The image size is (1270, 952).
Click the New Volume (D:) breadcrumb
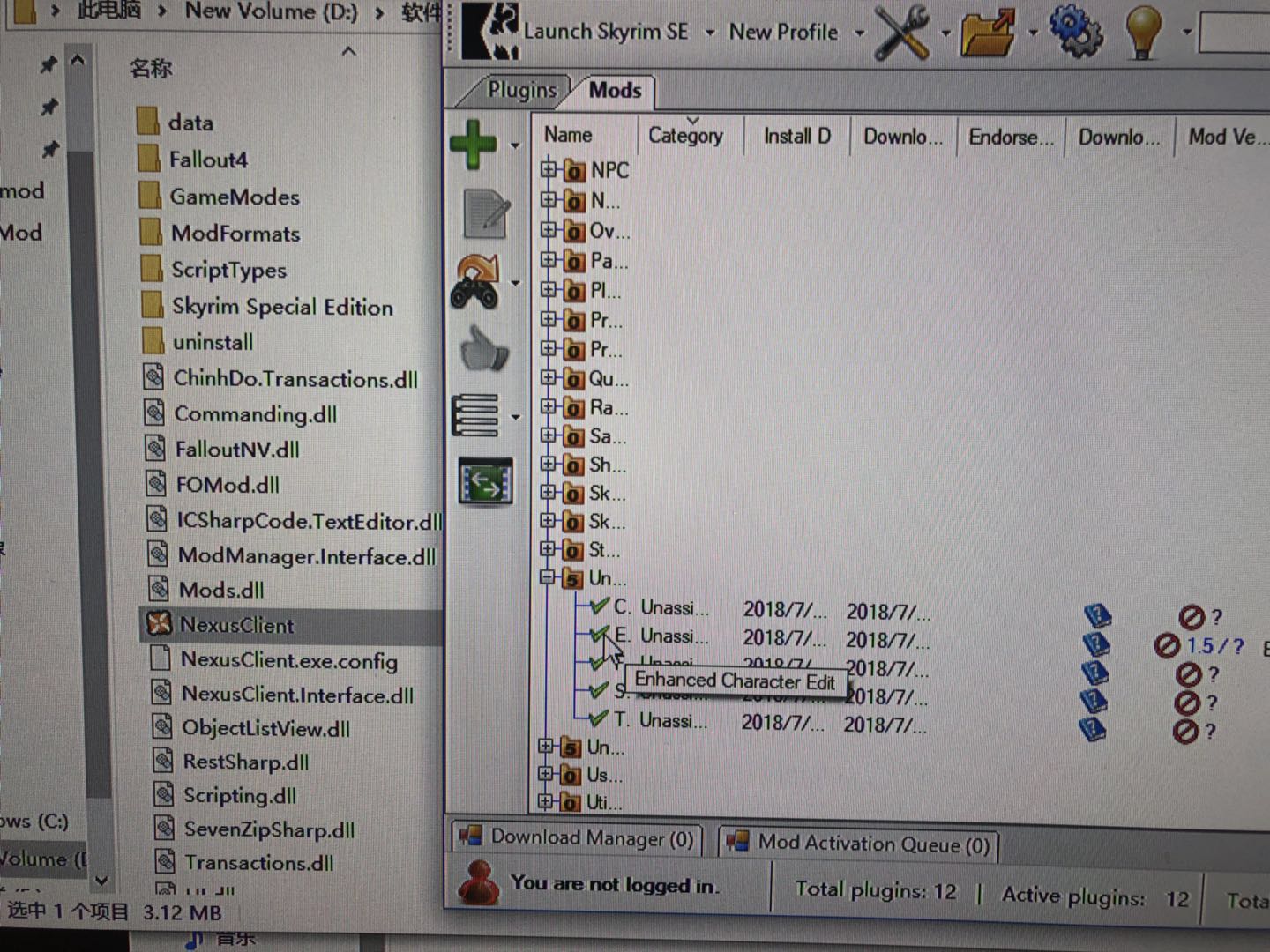[271, 11]
